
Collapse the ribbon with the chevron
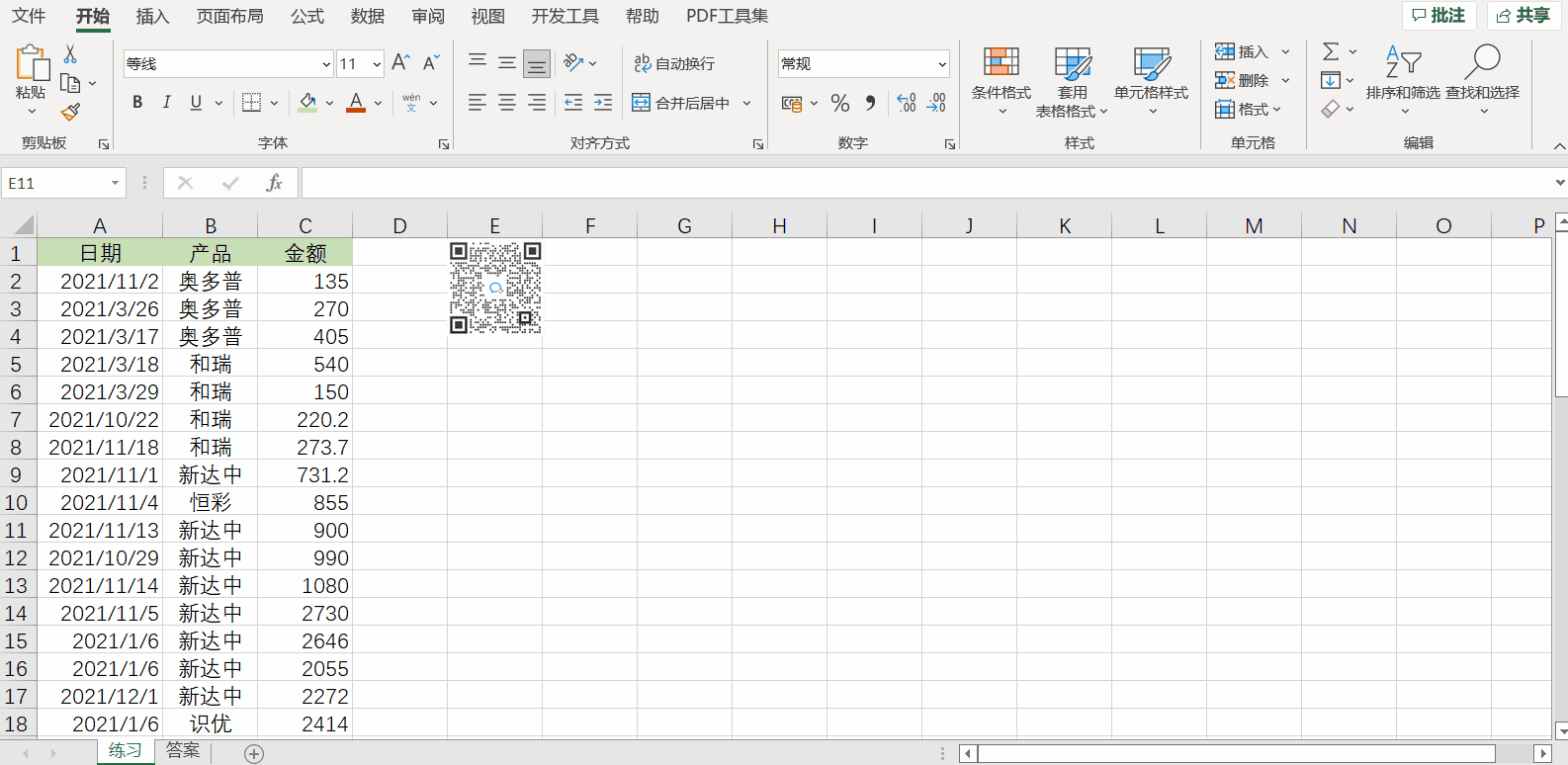point(1559,145)
